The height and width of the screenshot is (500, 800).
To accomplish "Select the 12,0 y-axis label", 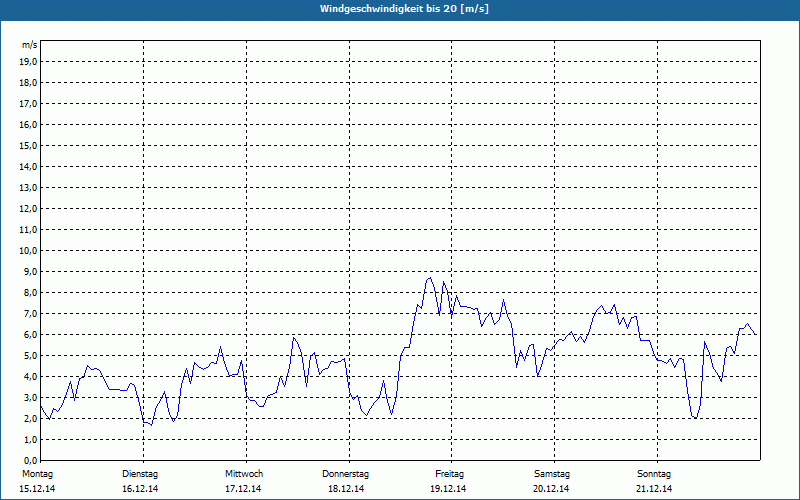I will coord(28,209).
